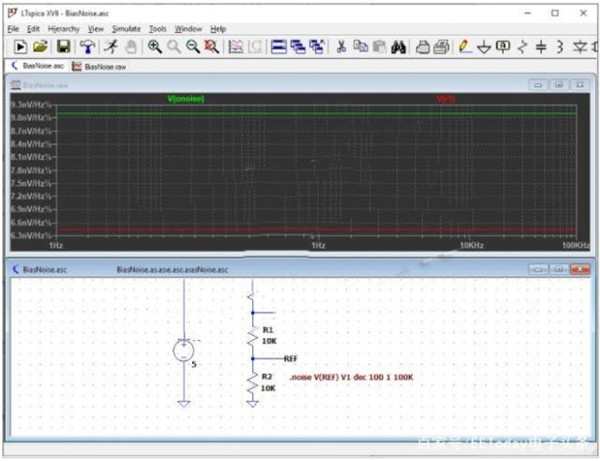
Task: Open the Tools menu
Action: tap(157, 29)
